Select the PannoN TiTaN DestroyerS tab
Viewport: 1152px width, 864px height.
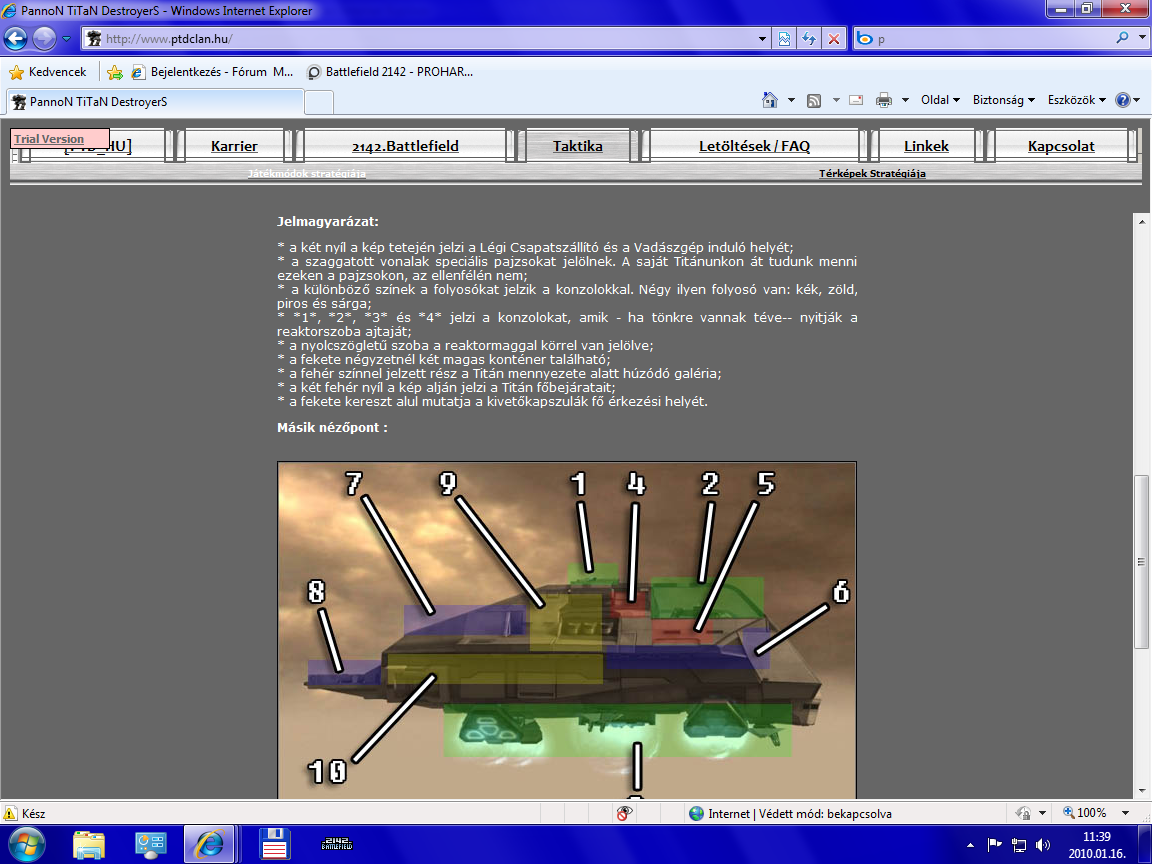pyautogui.click(x=155, y=101)
